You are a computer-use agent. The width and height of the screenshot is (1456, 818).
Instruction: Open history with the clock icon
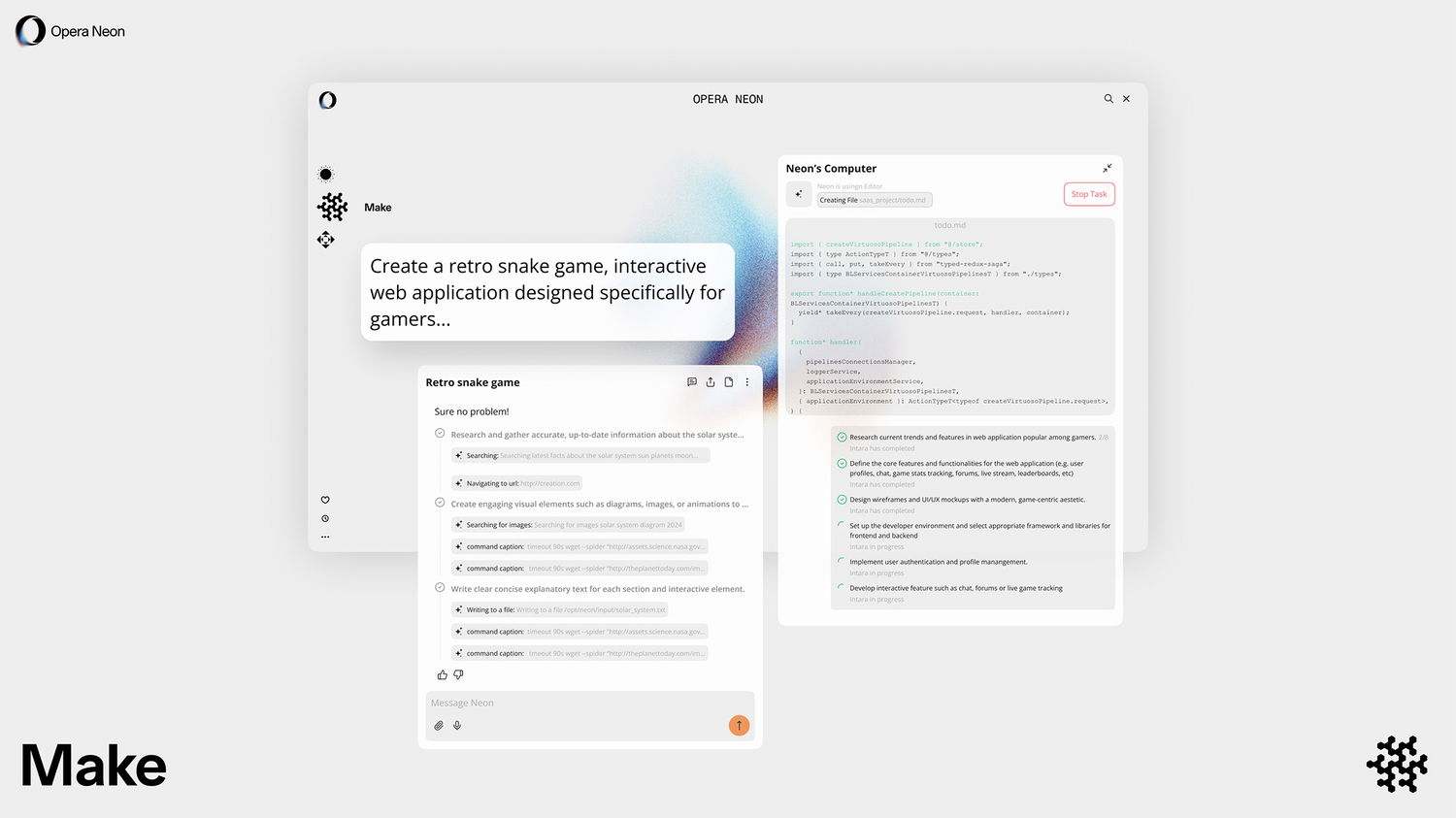click(325, 519)
